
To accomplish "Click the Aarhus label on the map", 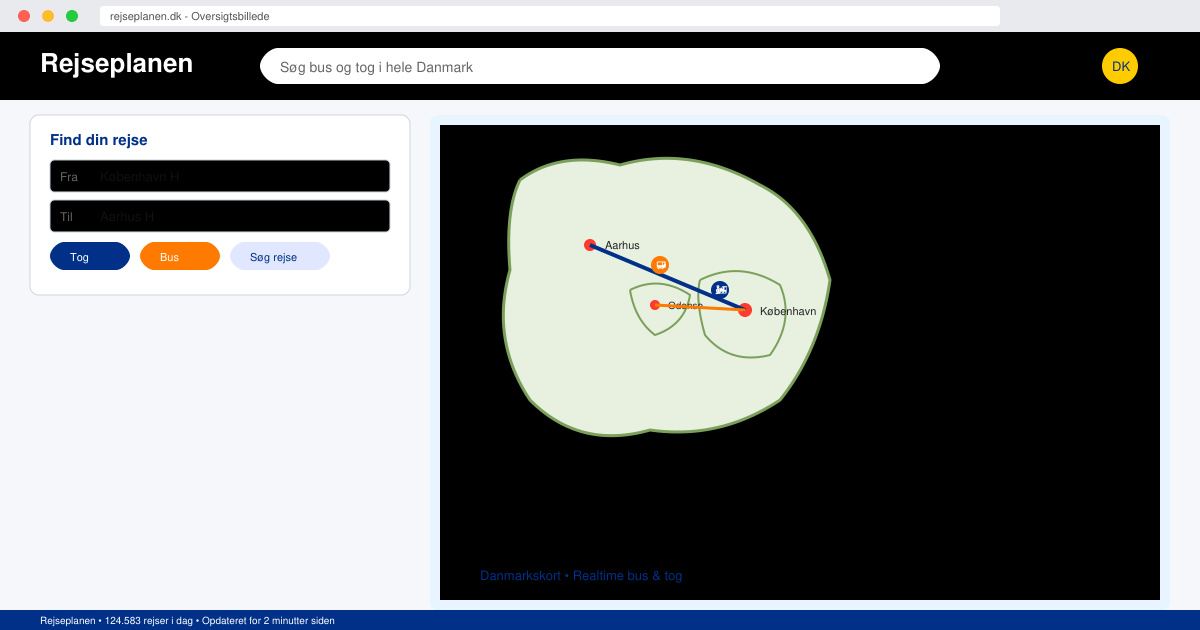I will 622,245.
